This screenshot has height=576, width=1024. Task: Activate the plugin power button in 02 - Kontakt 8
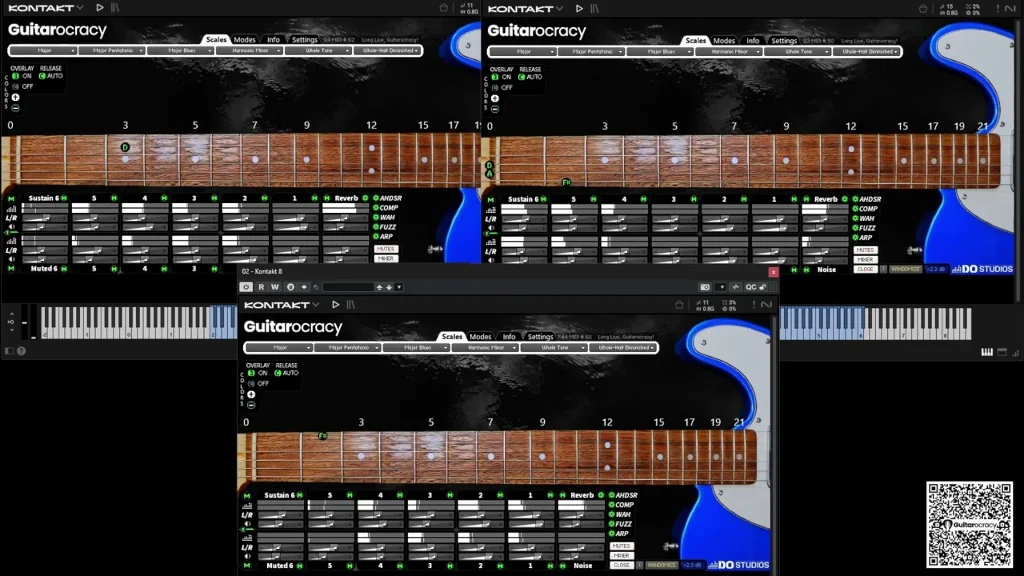pyautogui.click(x=246, y=287)
